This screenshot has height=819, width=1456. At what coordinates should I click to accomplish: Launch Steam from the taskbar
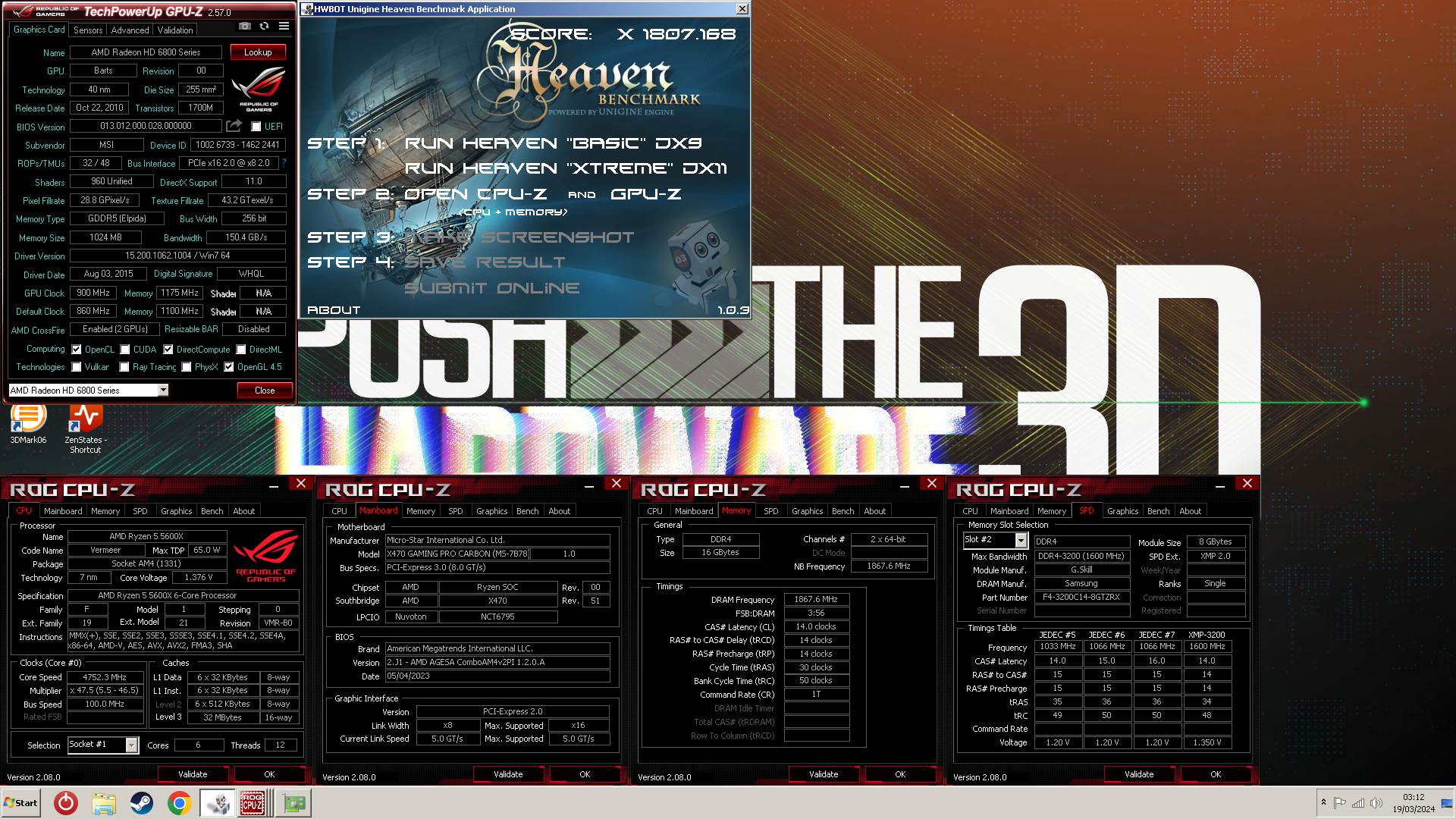141,803
